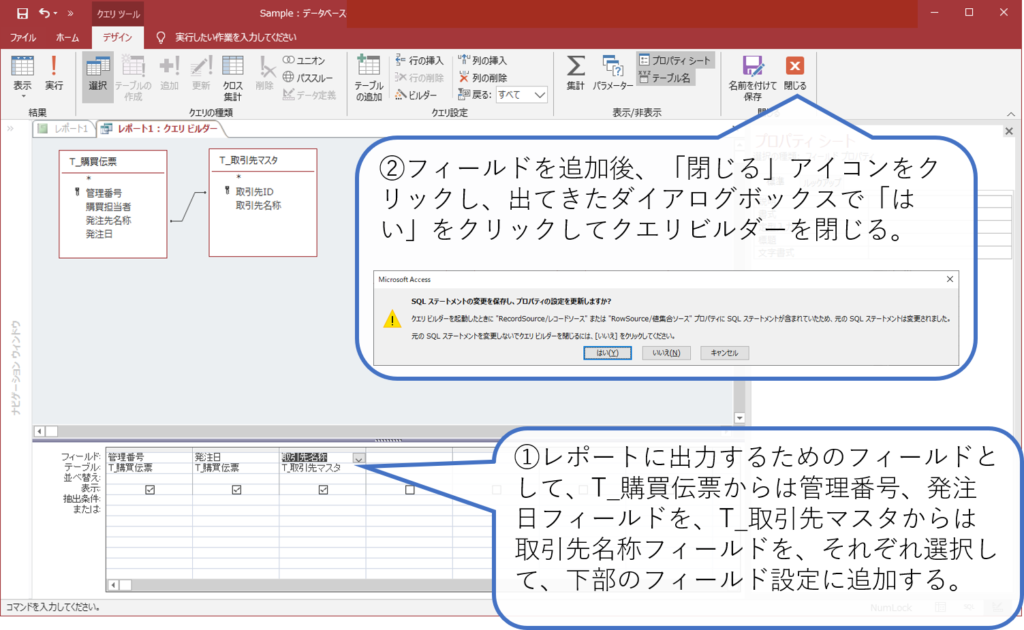Toggle the 集計 sigma totals button
This screenshot has height=630, width=1024.
(575, 72)
